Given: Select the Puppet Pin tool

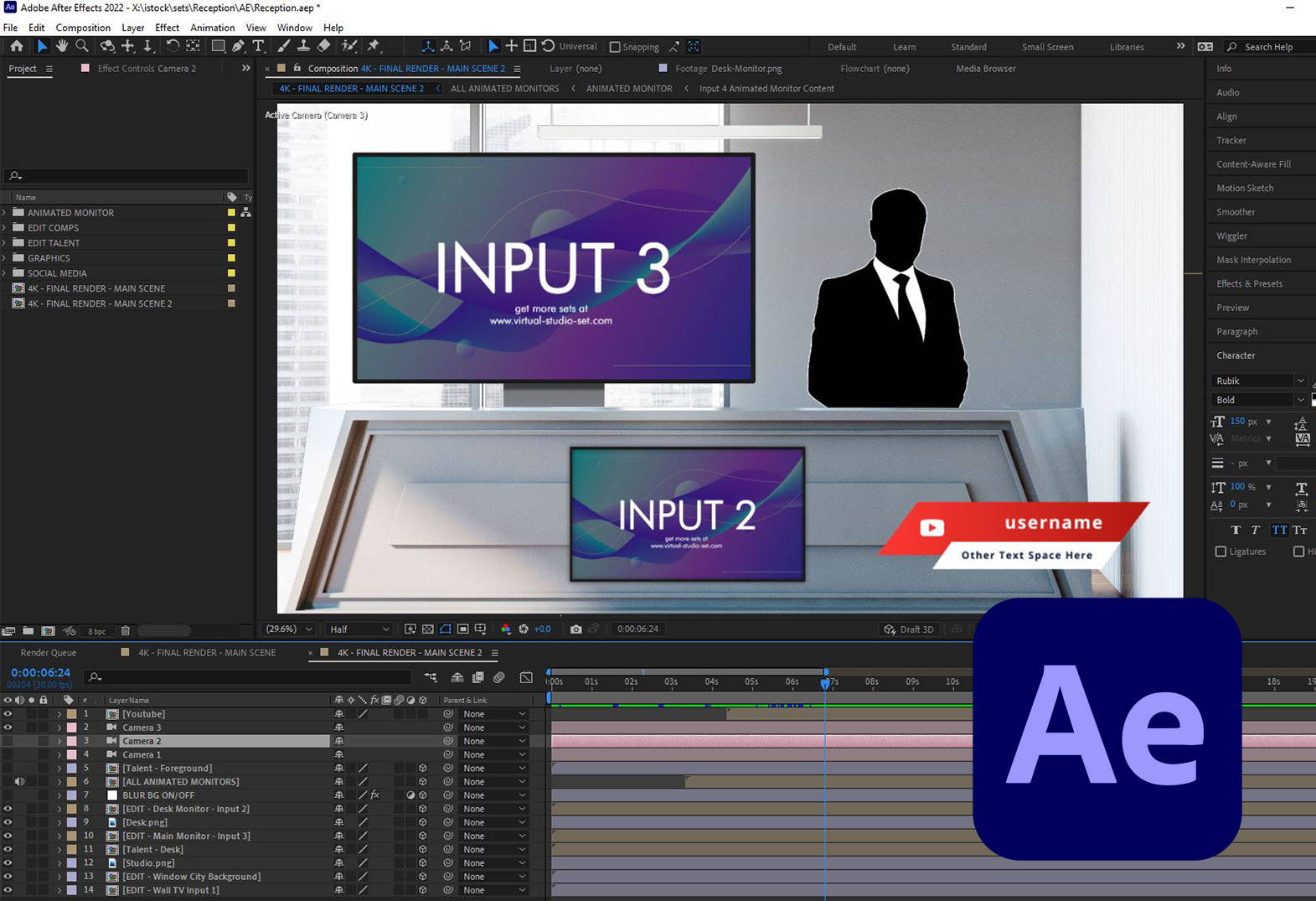Looking at the screenshot, I should (374, 46).
